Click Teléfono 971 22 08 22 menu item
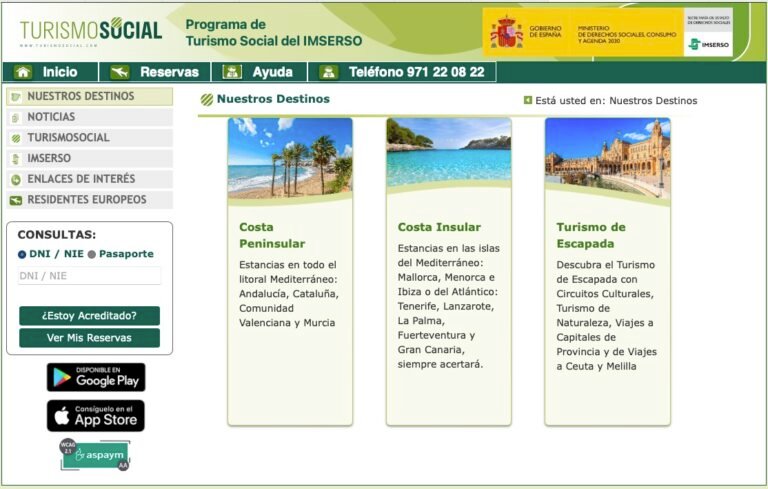The width and height of the screenshot is (768, 489). [x=402, y=72]
